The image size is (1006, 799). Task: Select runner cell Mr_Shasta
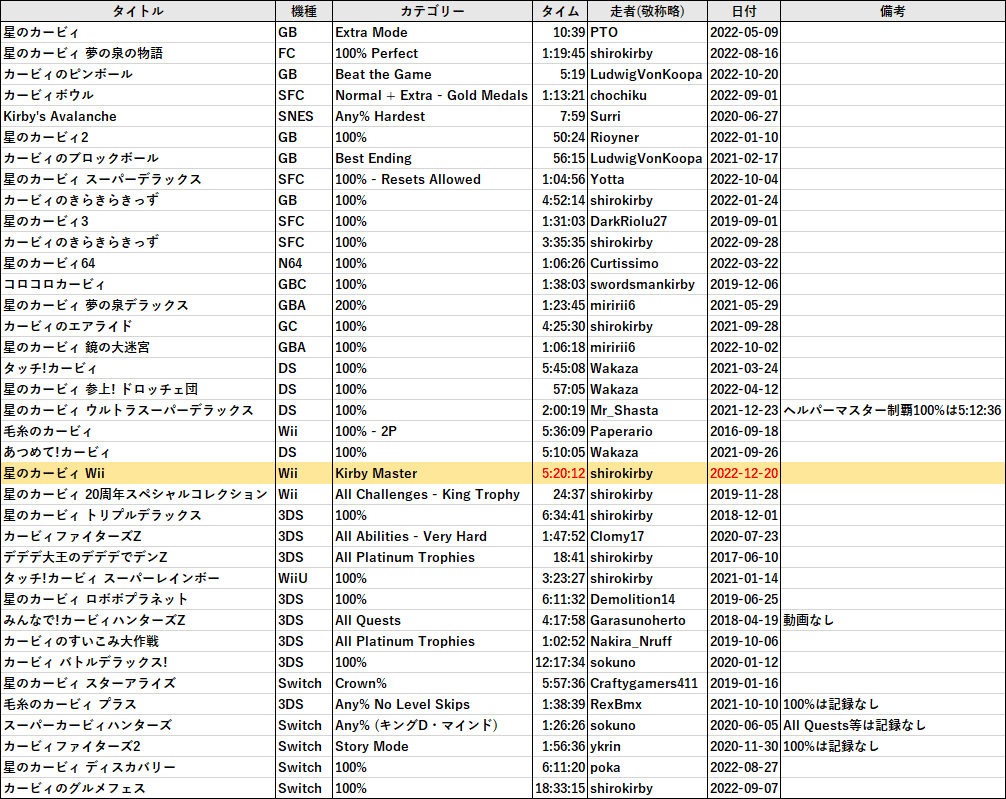647,410
